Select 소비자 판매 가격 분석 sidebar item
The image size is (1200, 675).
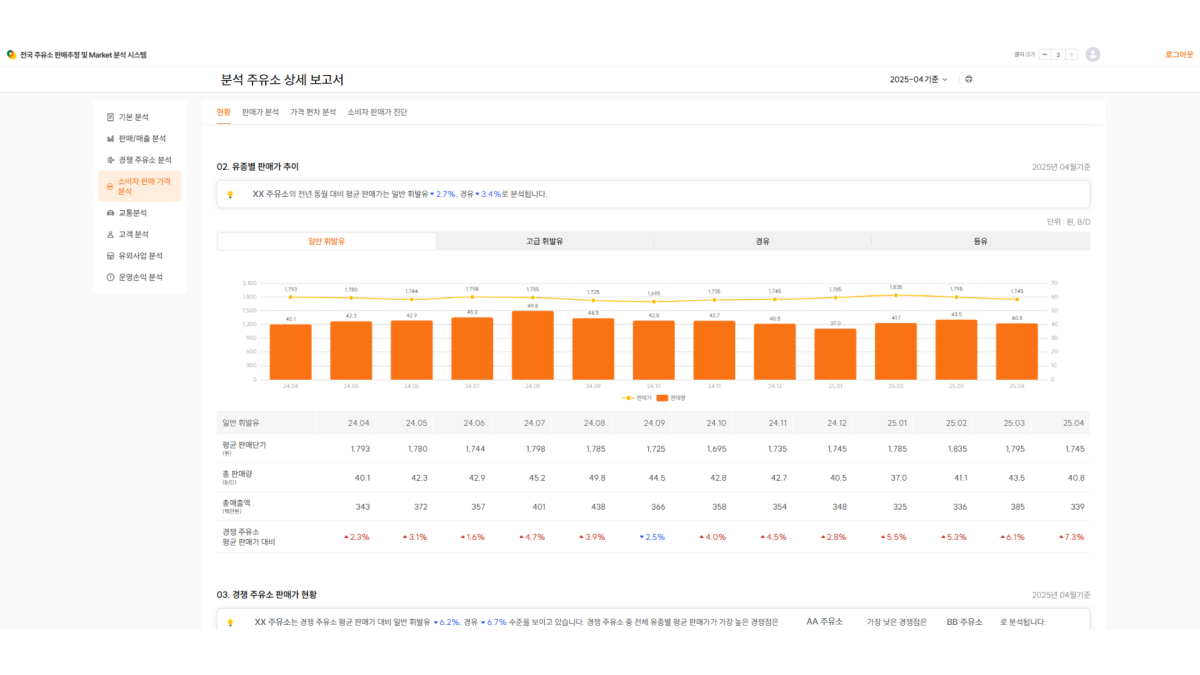point(139,186)
